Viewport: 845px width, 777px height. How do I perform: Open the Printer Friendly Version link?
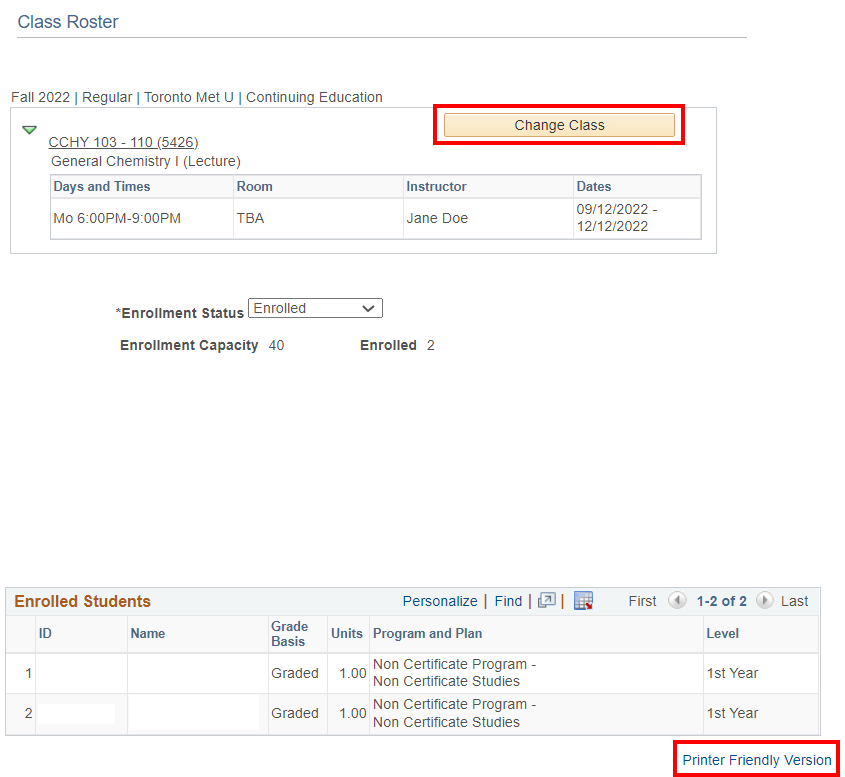pyautogui.click(x=757, y=760)
